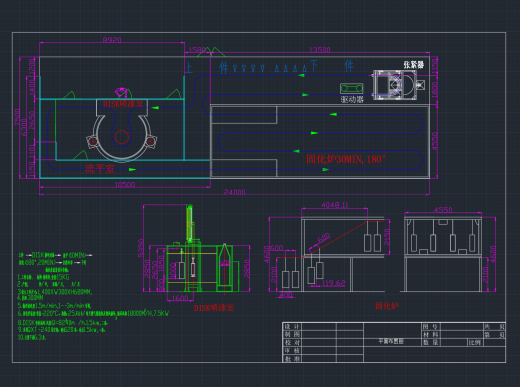Select the vertical 1200 dimension label

pyautogui.click(x=32, y=67)
